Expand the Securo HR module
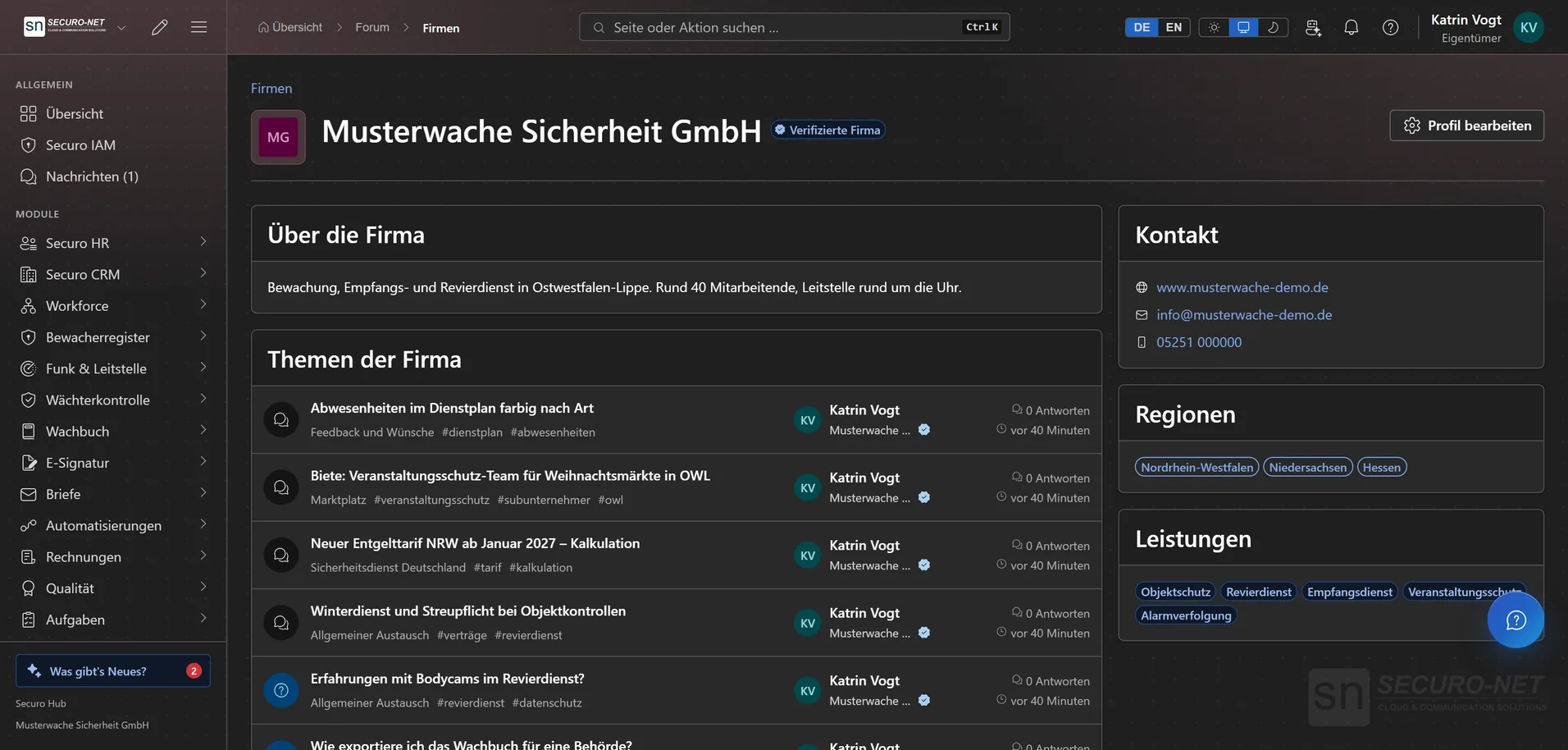Screen dimensions: 1568x750 coord(113,243)
